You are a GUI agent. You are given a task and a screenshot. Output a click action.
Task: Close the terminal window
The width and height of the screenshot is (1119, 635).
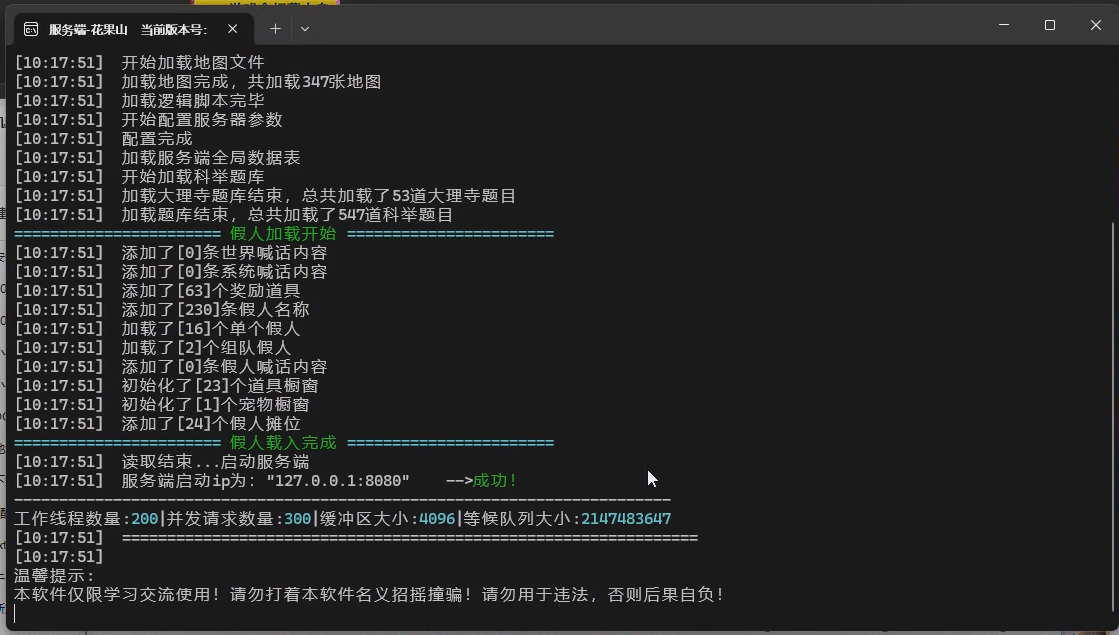tap(1095, 25)
